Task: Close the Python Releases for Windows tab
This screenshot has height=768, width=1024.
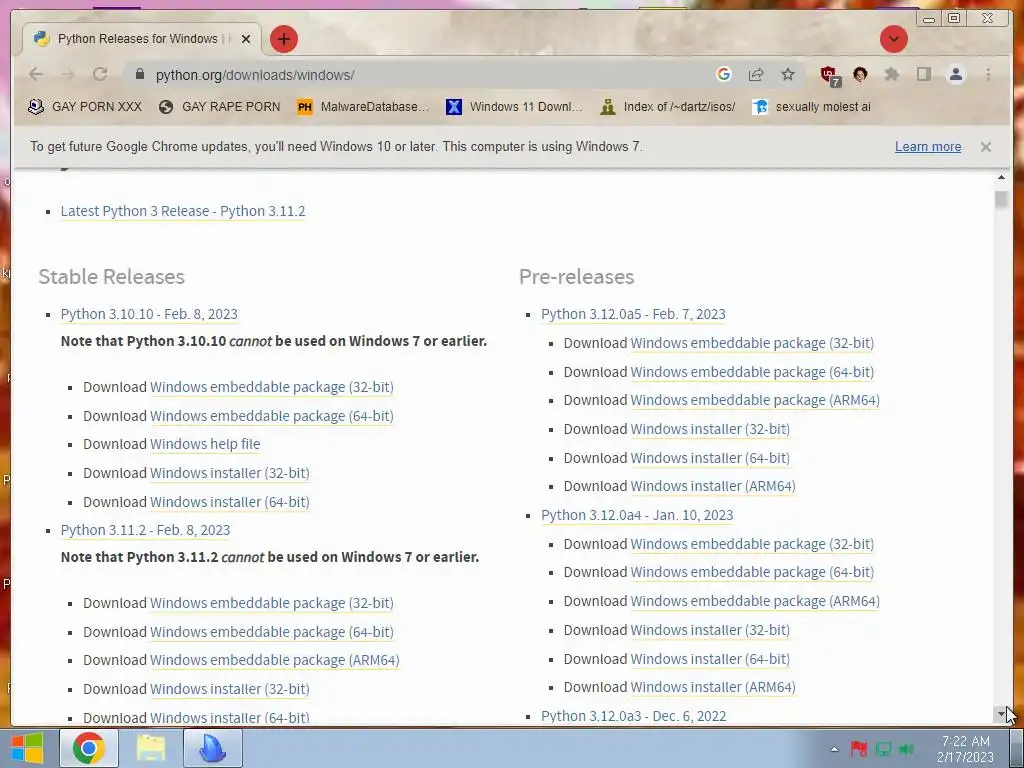Action: [x=246, y=39]
